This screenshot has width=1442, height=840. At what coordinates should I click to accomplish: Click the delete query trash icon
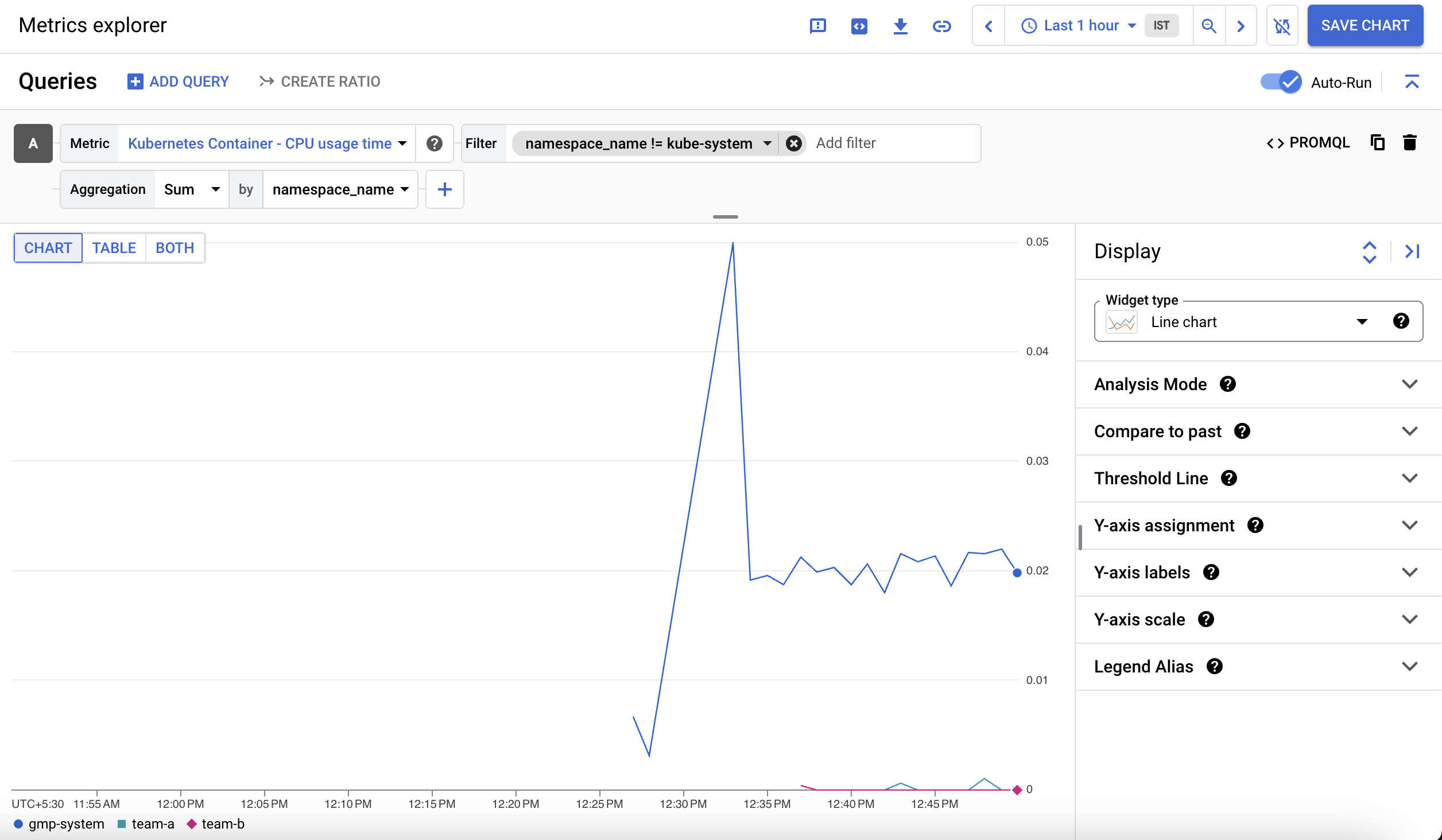click(x=1410, y=143)
